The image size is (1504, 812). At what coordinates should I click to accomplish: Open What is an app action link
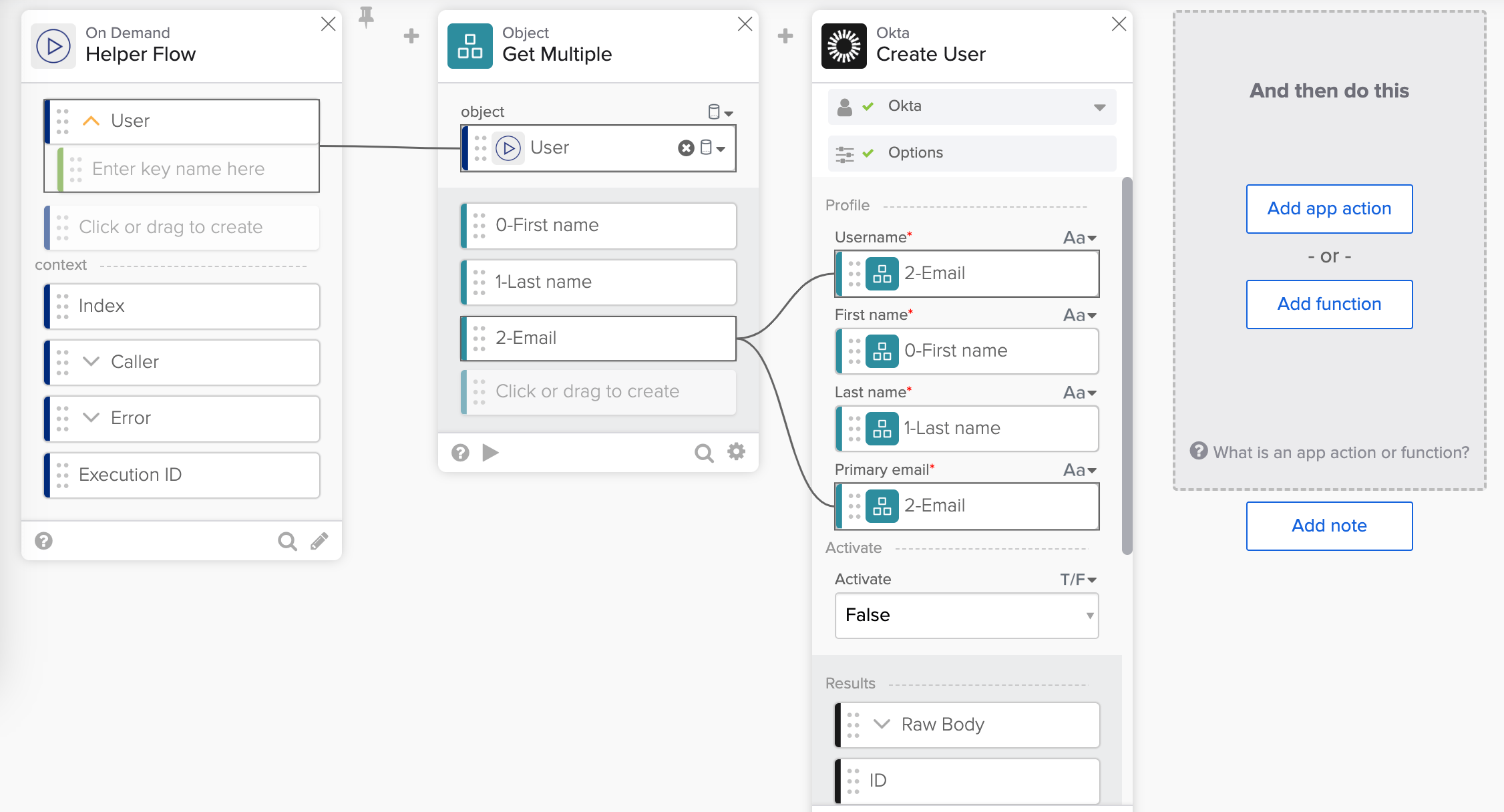coord(1340,453)
